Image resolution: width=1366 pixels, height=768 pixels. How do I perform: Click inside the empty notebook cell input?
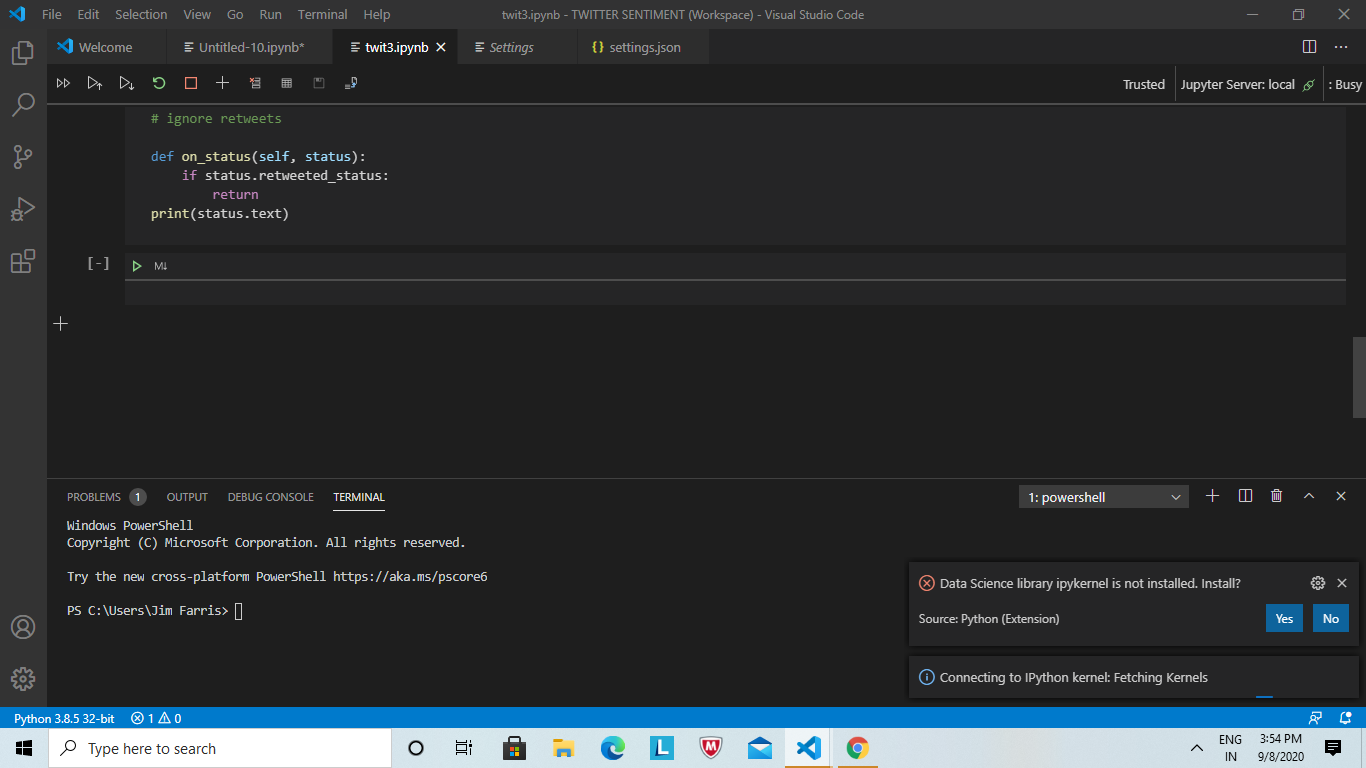coord(735,292)
